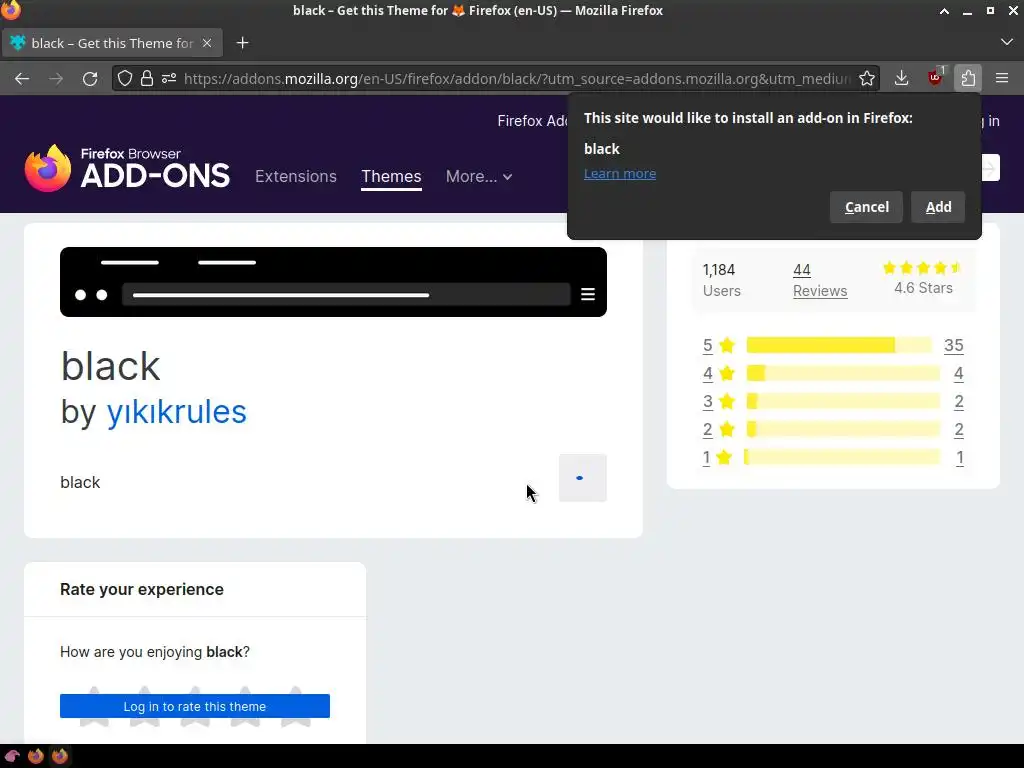Click the 4.6 Stars rating icons
The image size is (1024, 768).
click(x=922, y=268)
